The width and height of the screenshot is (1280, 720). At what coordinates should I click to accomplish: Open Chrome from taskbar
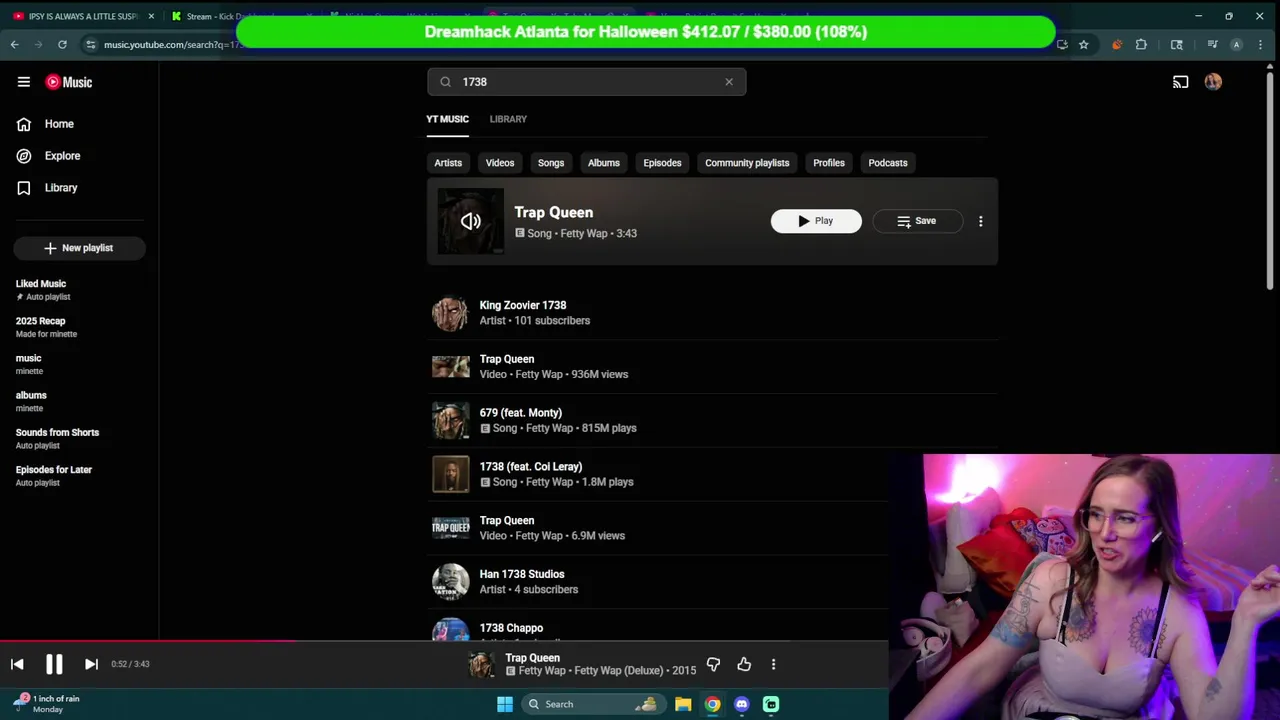[x=712, y=704]
